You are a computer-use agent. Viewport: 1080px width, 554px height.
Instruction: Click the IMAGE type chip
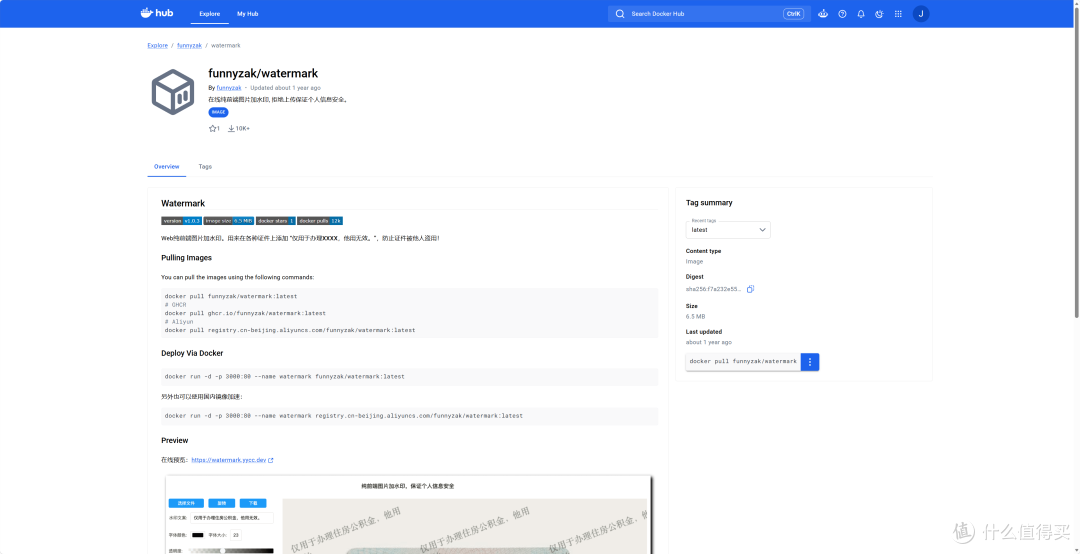[218, 112]
